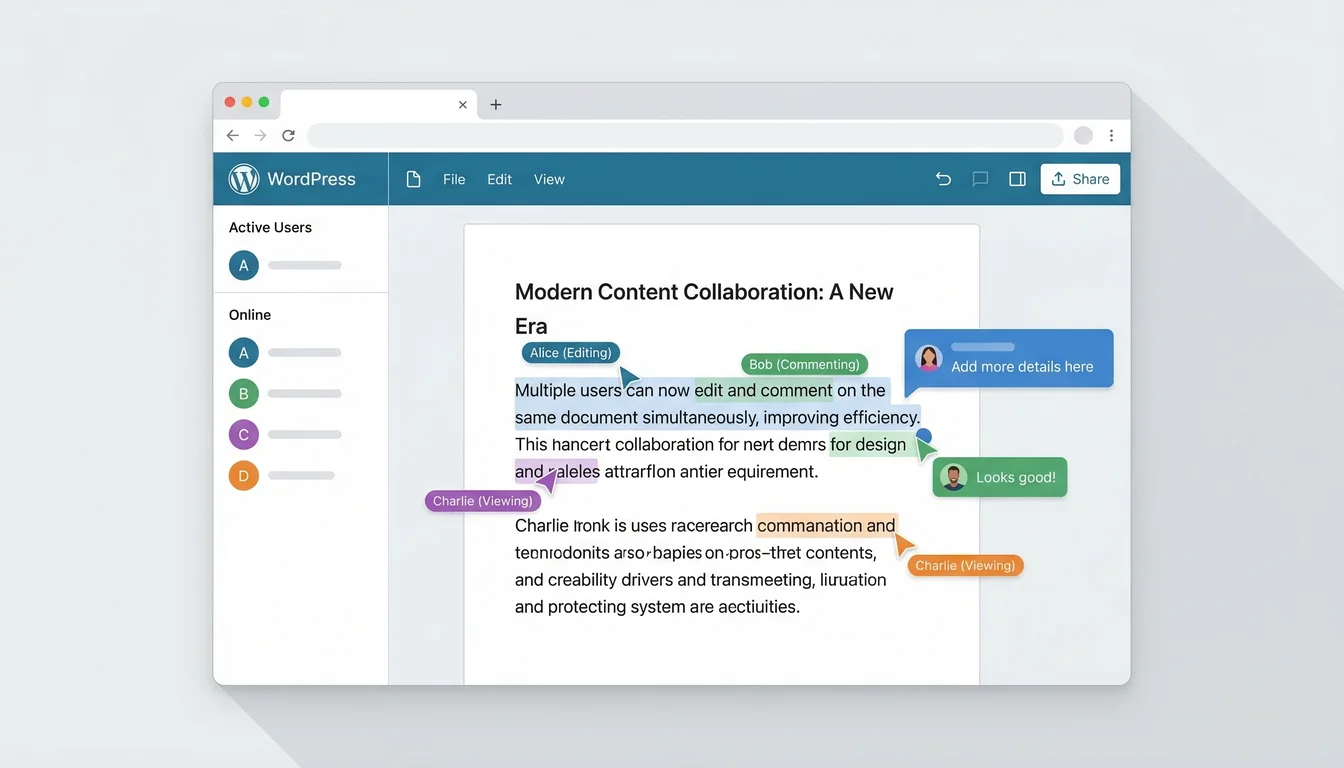
Task: Click the orange Charlie (Viewing) label
Action: pos(965,565)
